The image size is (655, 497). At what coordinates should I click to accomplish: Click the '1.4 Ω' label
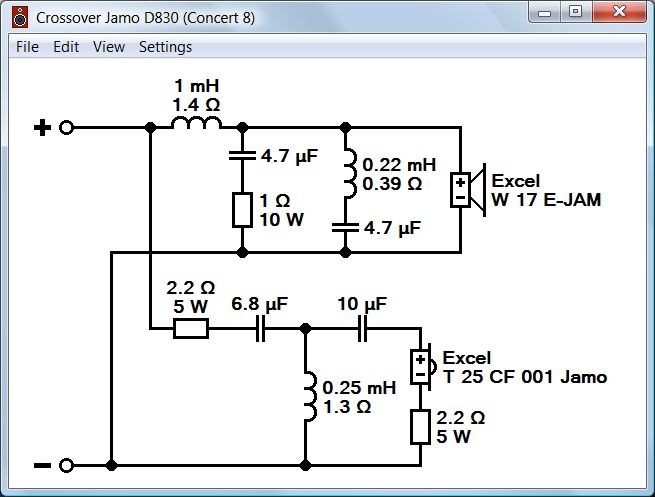point(196,105)
